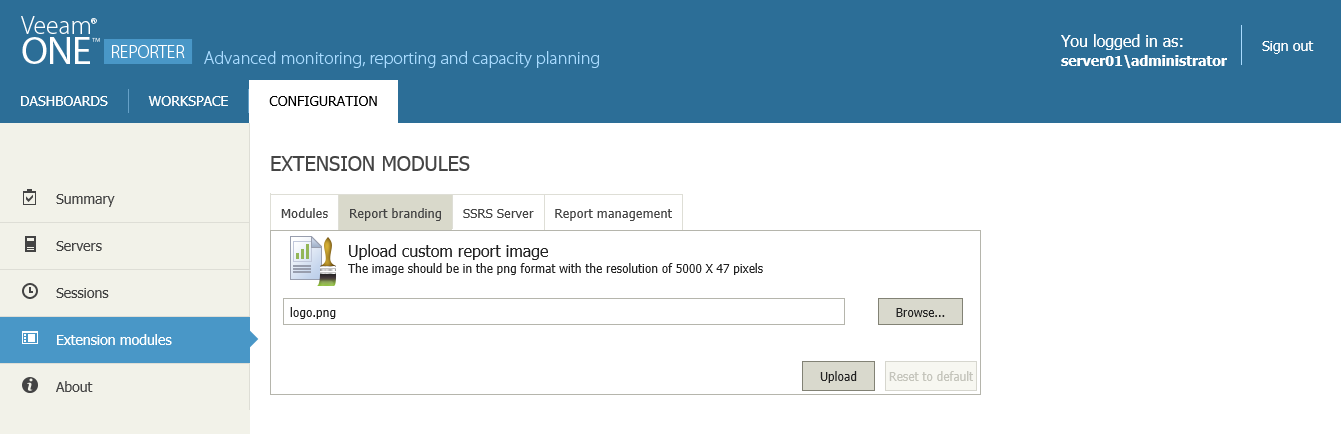This screenshot has height=434, width=1341.
Task: Click the Servers icon in sidebar
Action: tap(30, 245)
